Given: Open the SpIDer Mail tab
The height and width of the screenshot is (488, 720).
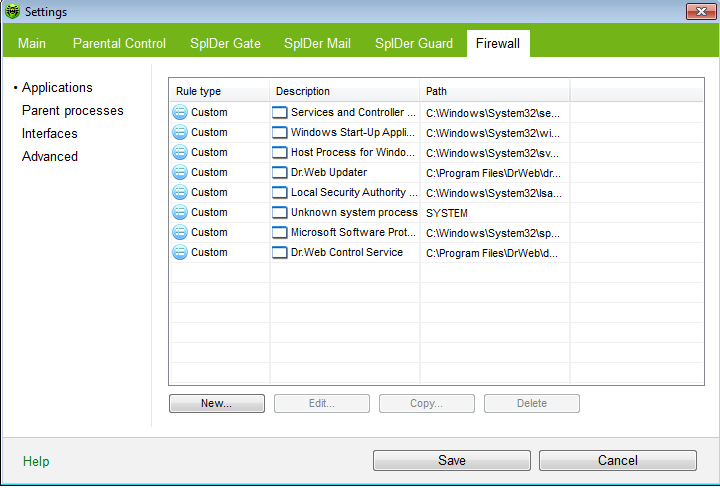Looking at the screenshot, I should tap(317, 43).
